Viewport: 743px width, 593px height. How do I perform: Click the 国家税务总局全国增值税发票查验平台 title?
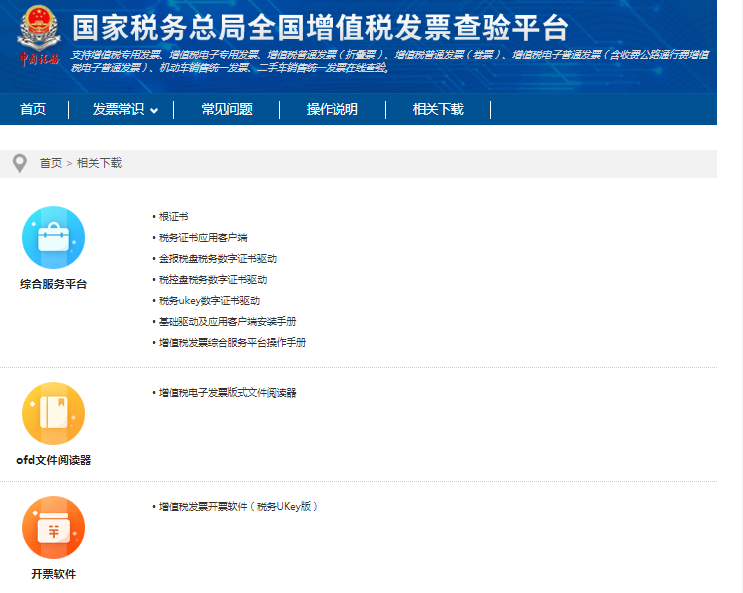320,28
